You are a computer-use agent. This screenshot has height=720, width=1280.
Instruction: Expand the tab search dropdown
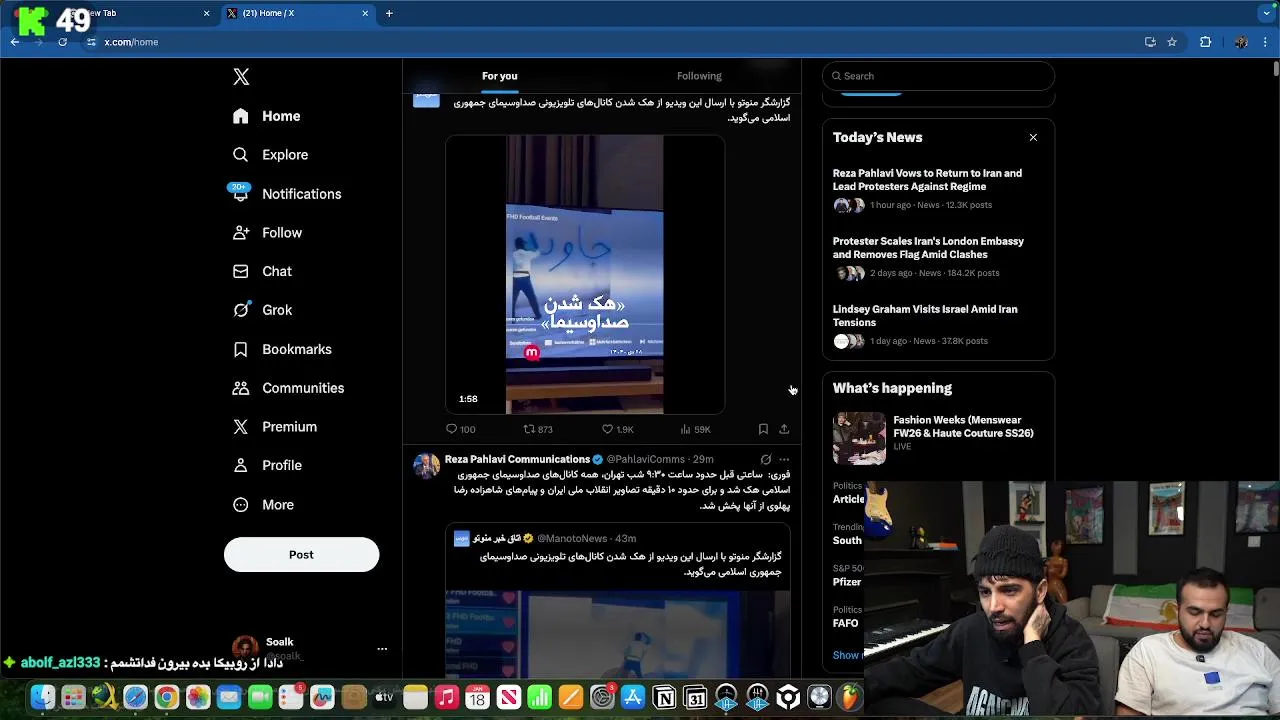(x=1267, y=13)
